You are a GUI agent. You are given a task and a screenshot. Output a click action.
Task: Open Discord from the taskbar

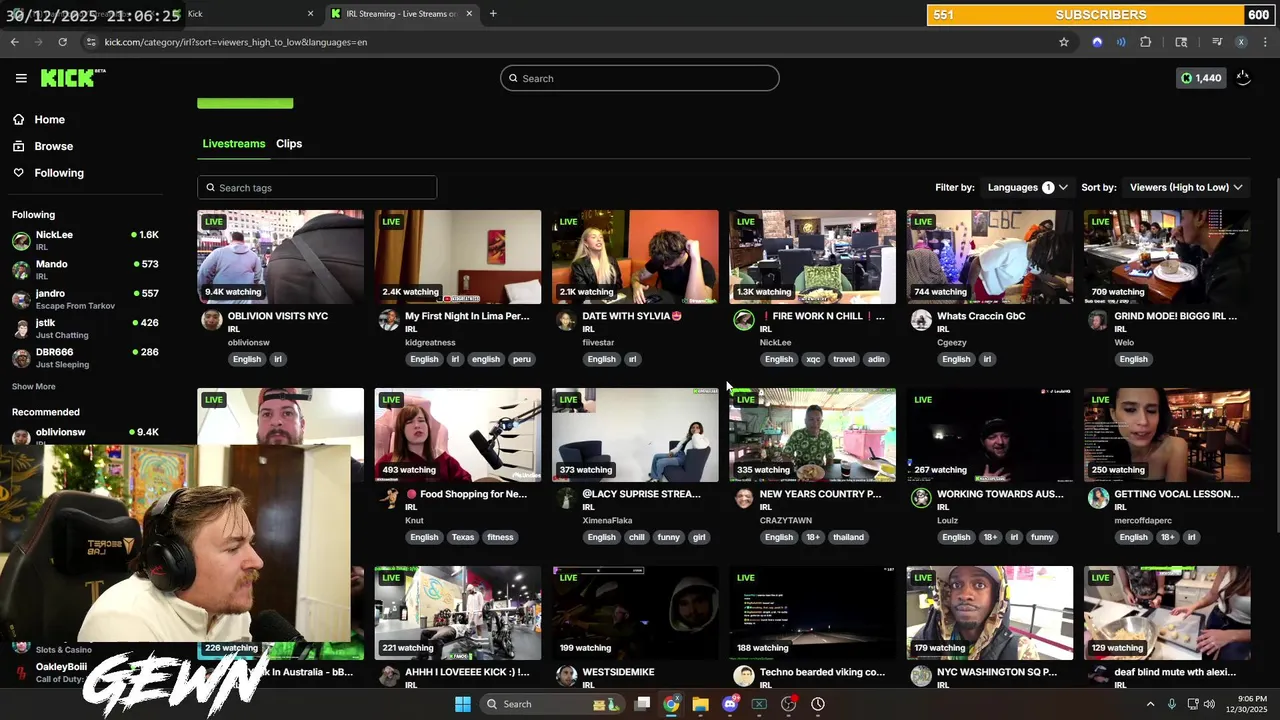730,704
